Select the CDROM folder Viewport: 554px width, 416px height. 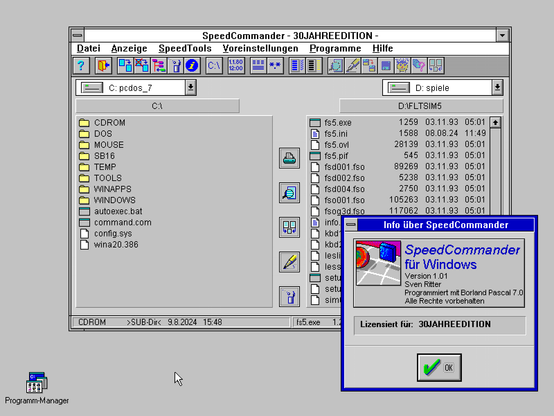(x=102, y=123)
